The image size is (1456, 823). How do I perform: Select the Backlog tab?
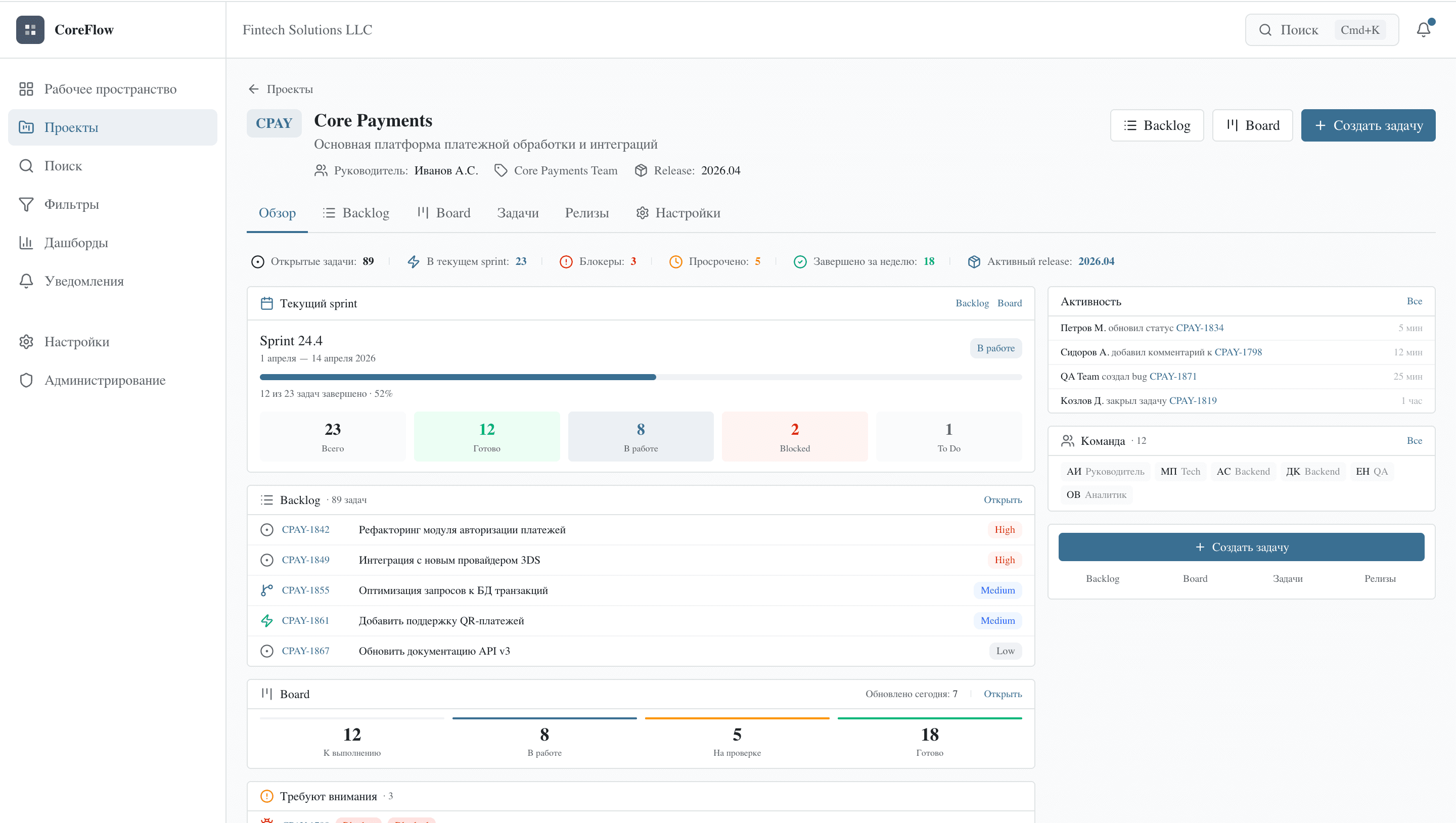click(x=356, y=212)
